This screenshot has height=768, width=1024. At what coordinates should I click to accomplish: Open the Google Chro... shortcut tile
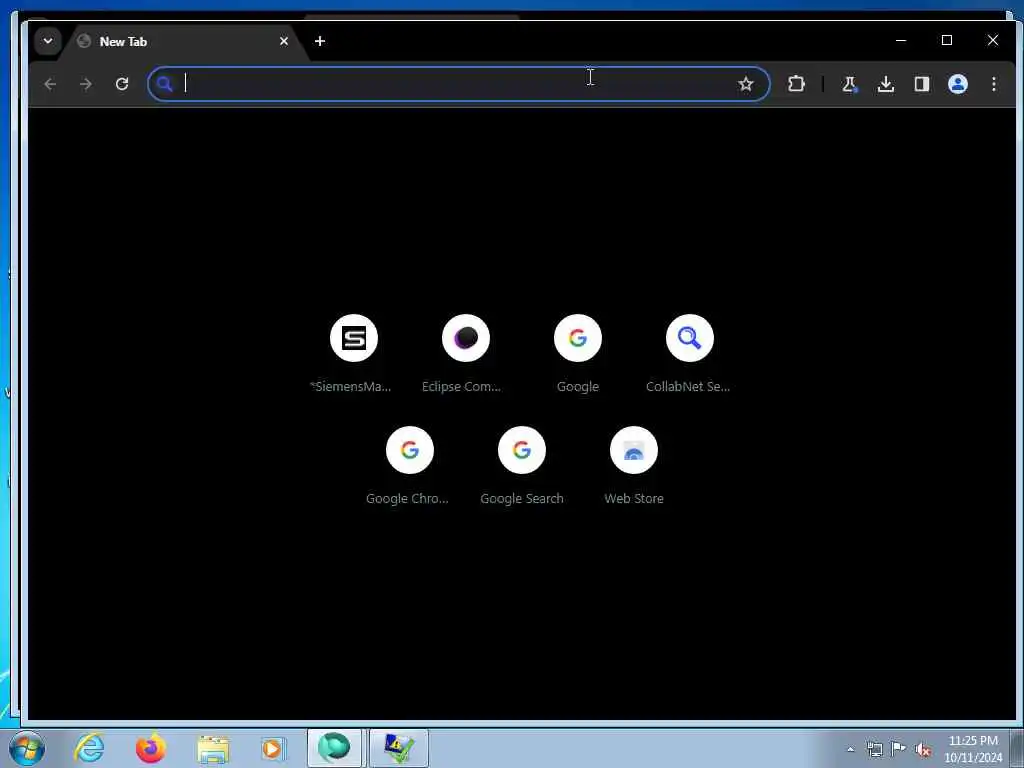point(409,466)
